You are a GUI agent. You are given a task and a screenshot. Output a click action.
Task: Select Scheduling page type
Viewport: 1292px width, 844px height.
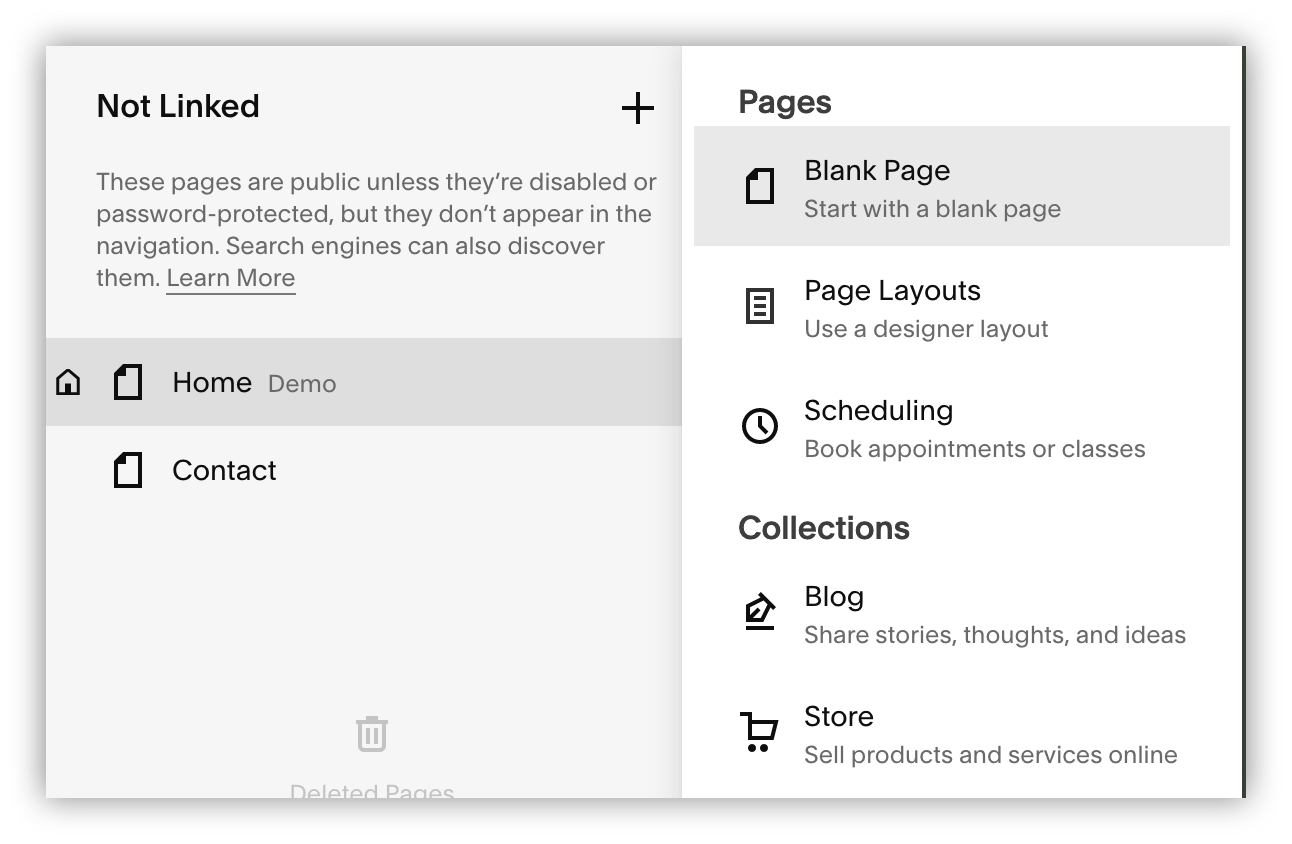962,426
